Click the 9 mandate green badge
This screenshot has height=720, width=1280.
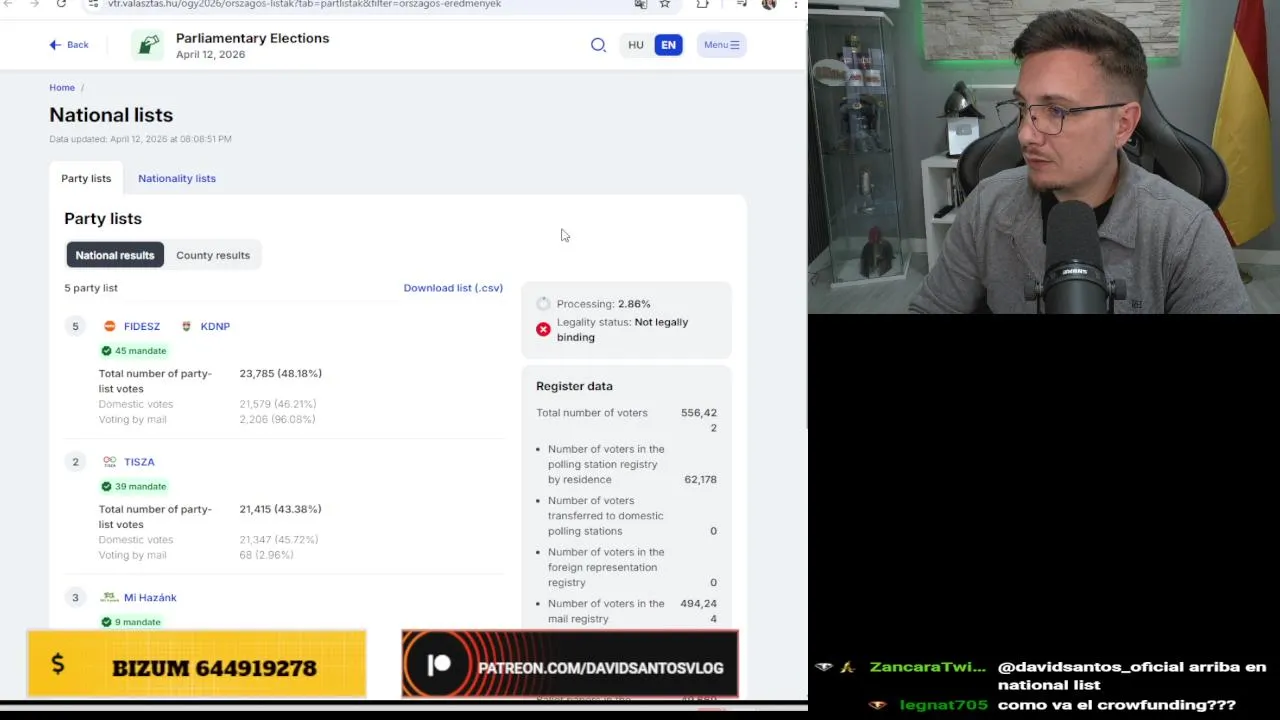[131, 622]
